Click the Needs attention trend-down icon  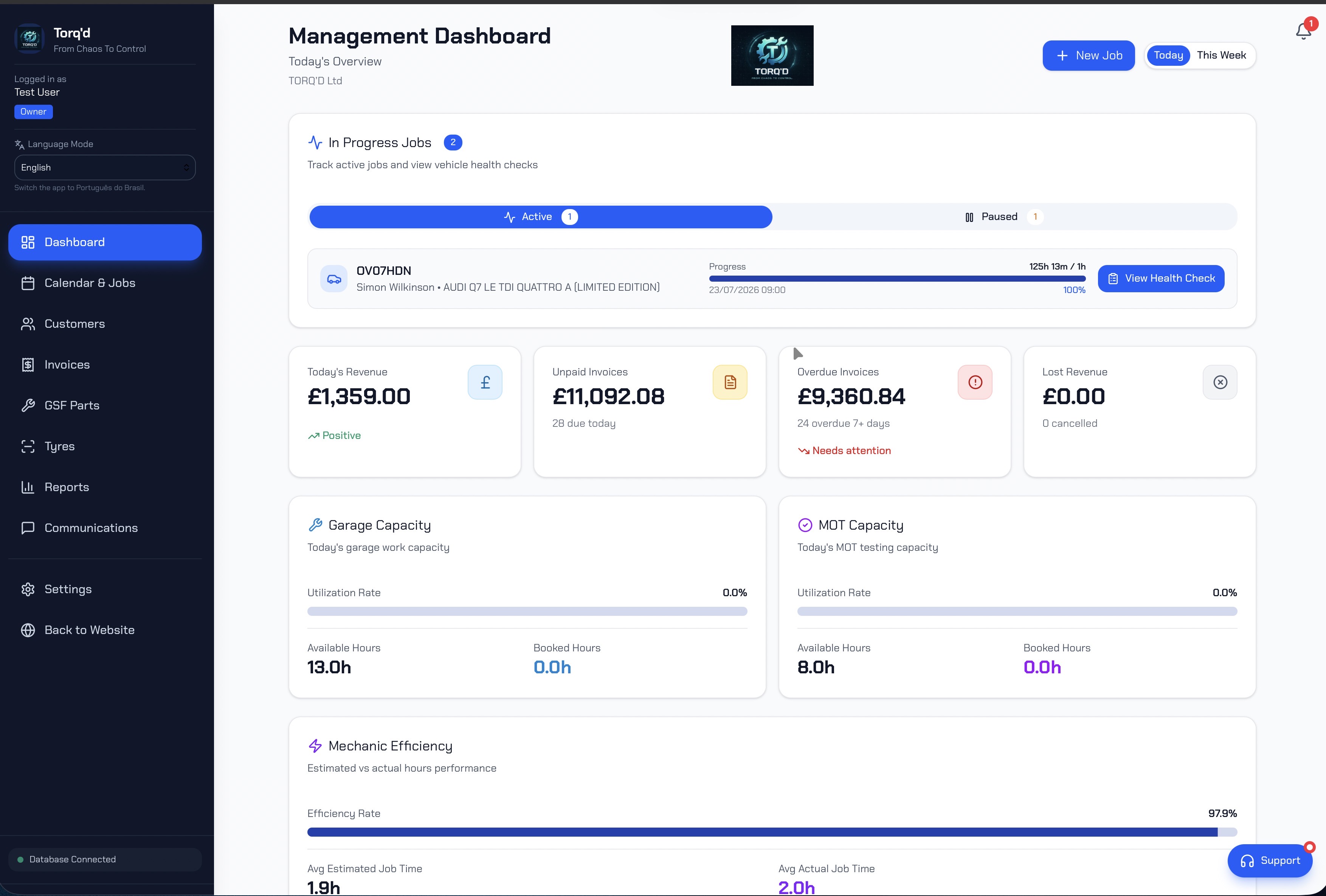pos(803,451)
